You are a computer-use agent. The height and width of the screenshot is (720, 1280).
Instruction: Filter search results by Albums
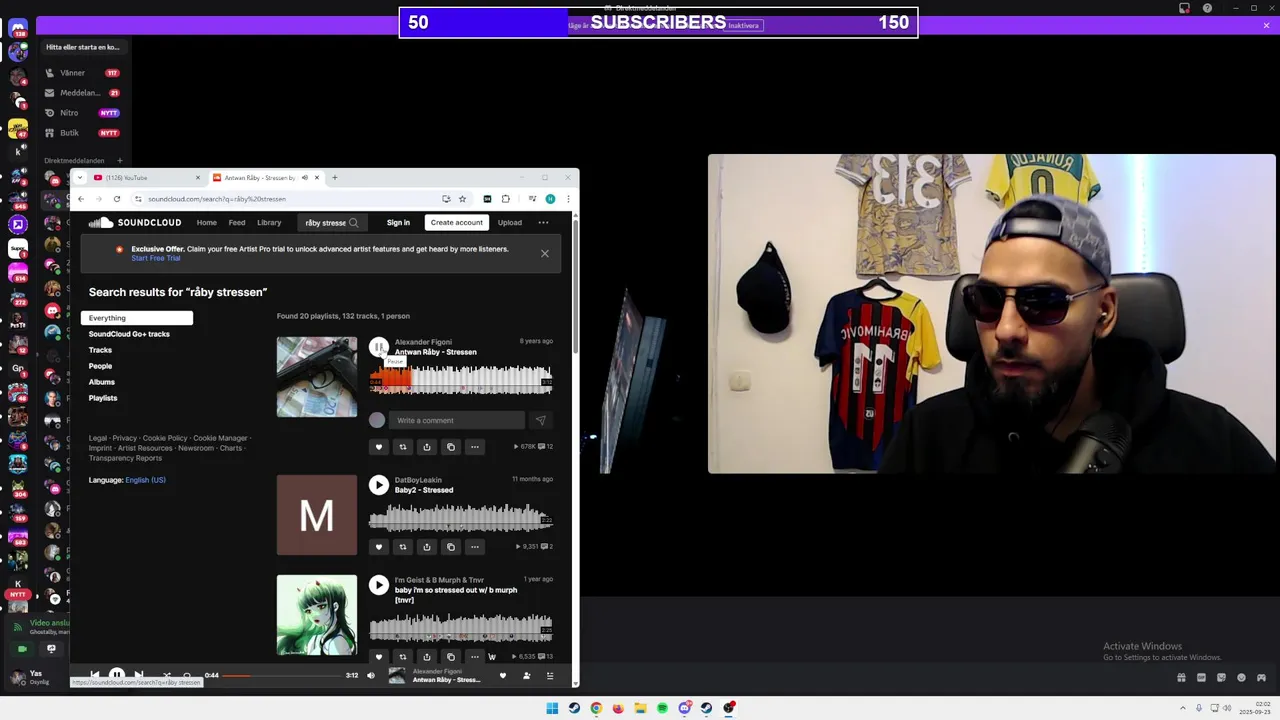tap(102, 382)
